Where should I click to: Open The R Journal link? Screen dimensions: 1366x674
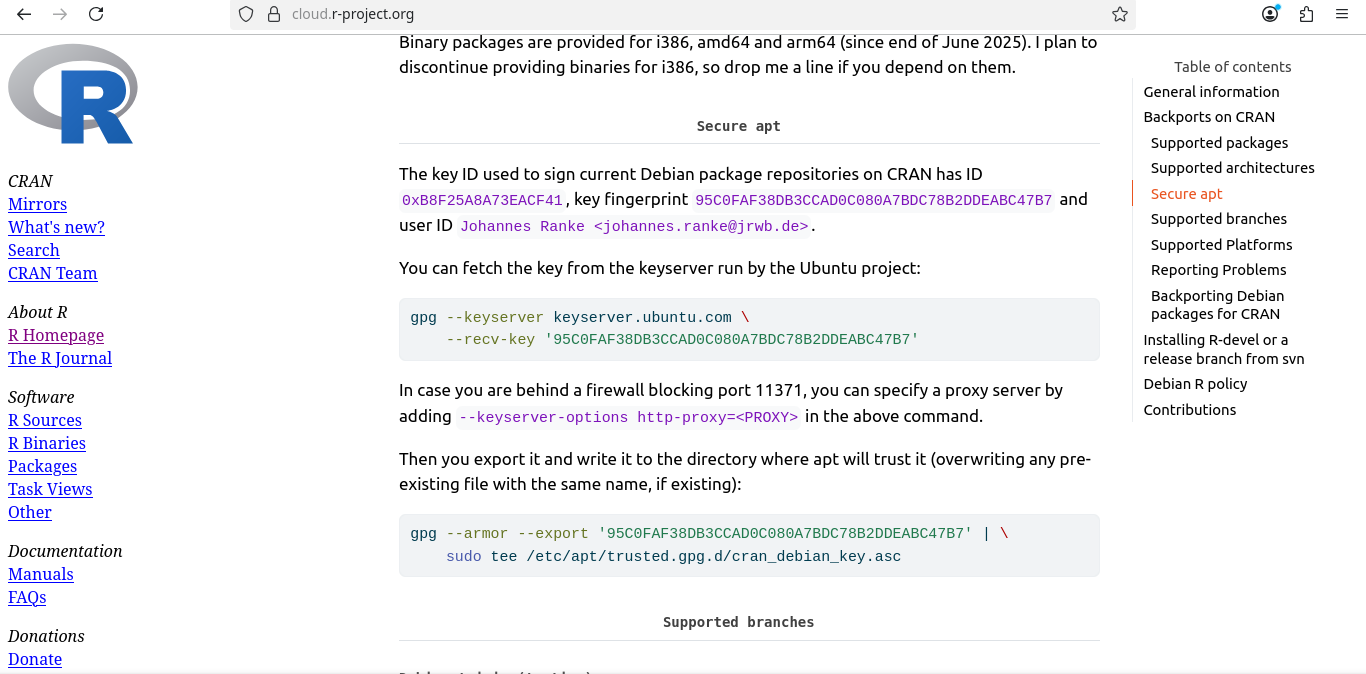pos(60,358)
